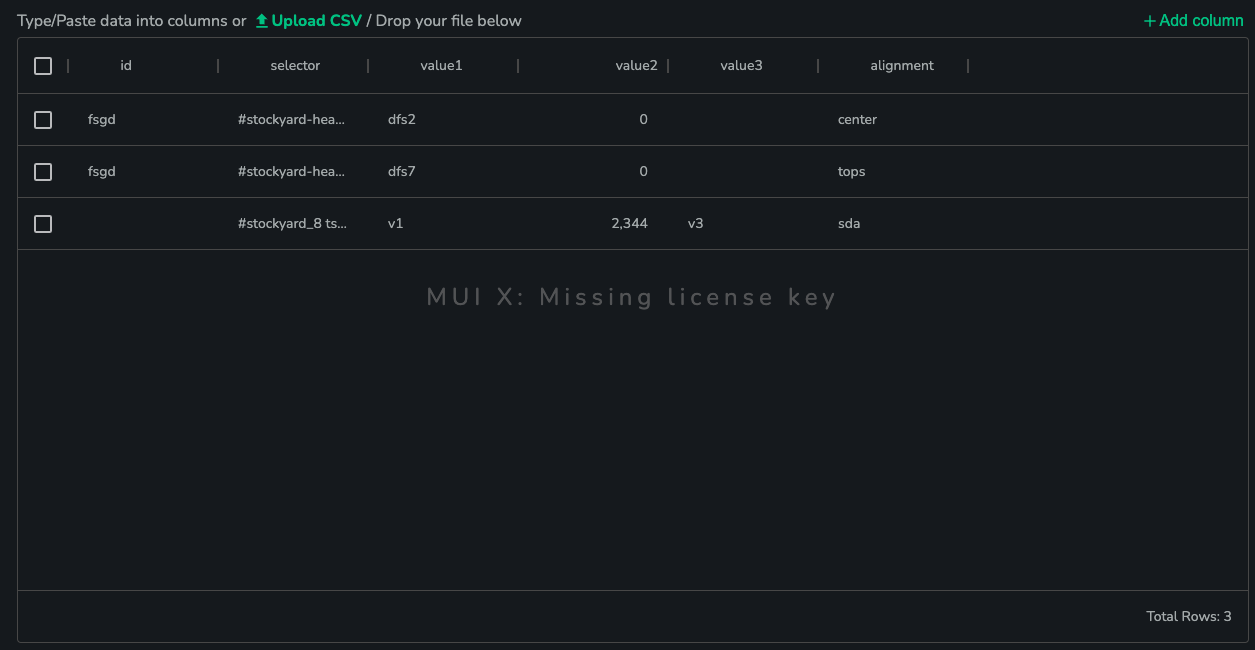Select the checkbox for the sda row

(x=43, y=224)
